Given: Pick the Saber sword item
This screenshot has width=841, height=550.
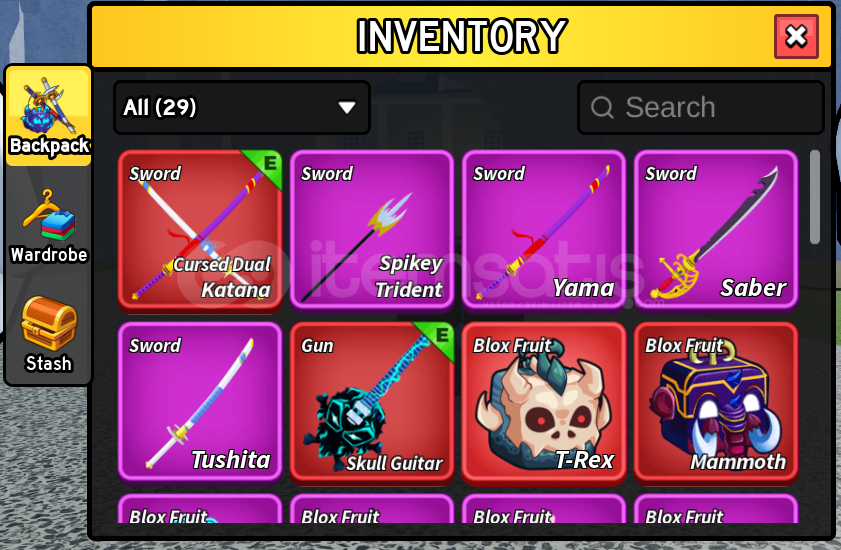Looking at the screenshot, I should 716,231.
